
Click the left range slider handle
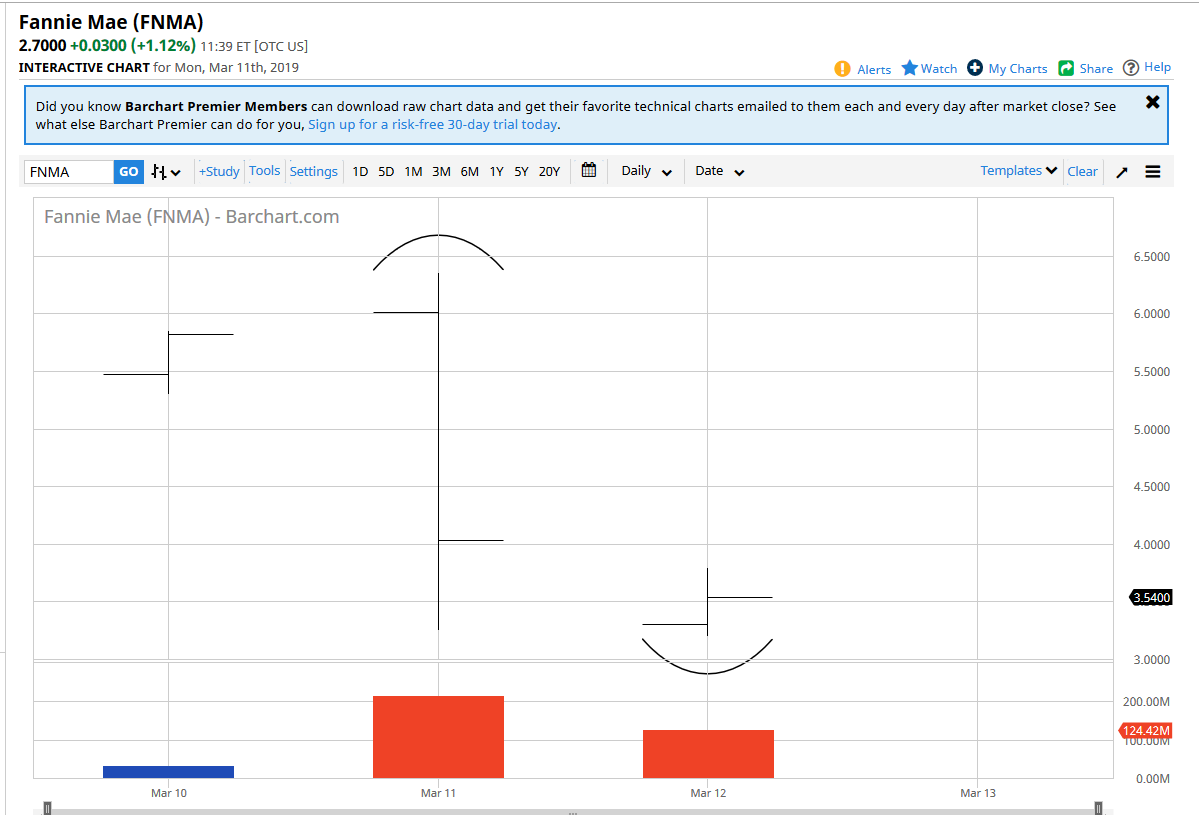point(47,808)
